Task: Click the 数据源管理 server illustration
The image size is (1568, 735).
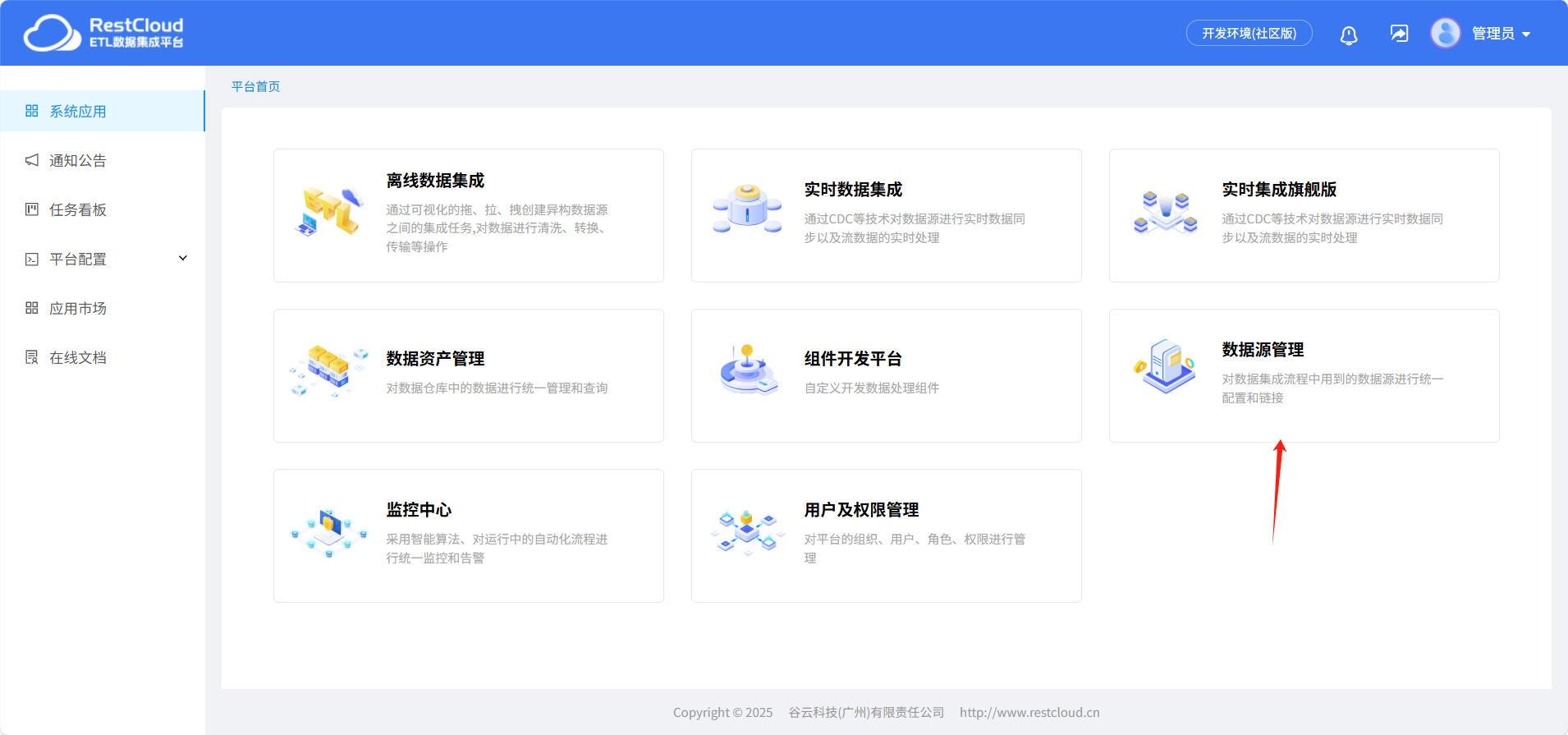Action: click(x=1165, y=366)
